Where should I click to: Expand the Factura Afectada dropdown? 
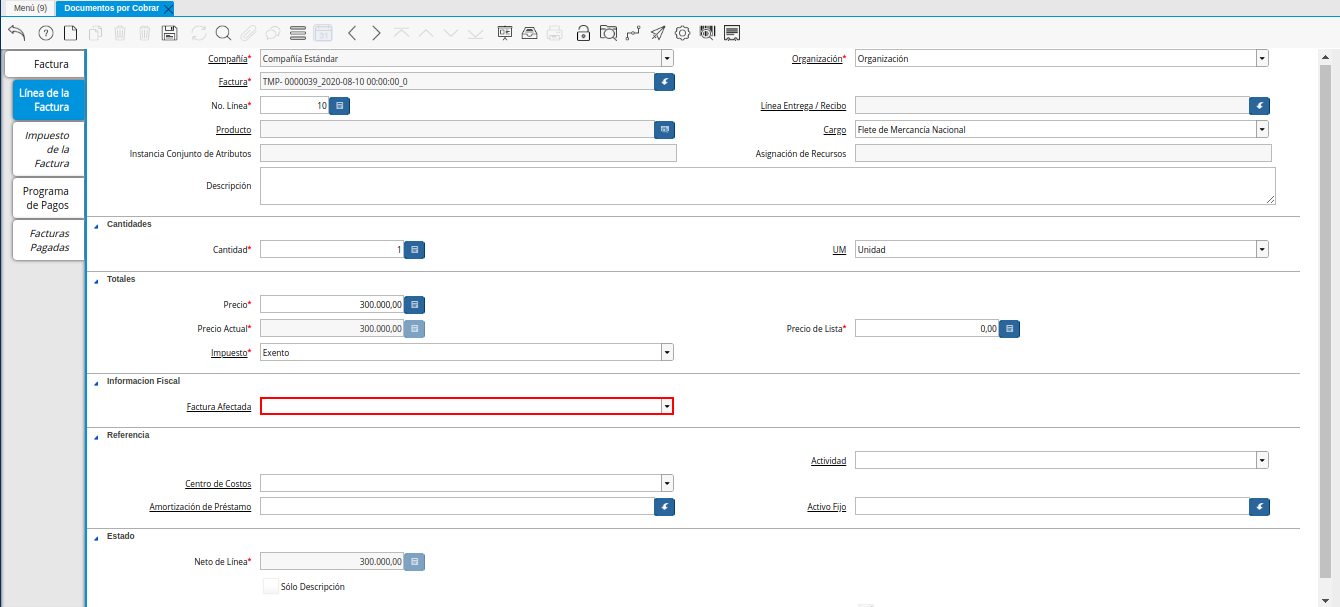666,406
